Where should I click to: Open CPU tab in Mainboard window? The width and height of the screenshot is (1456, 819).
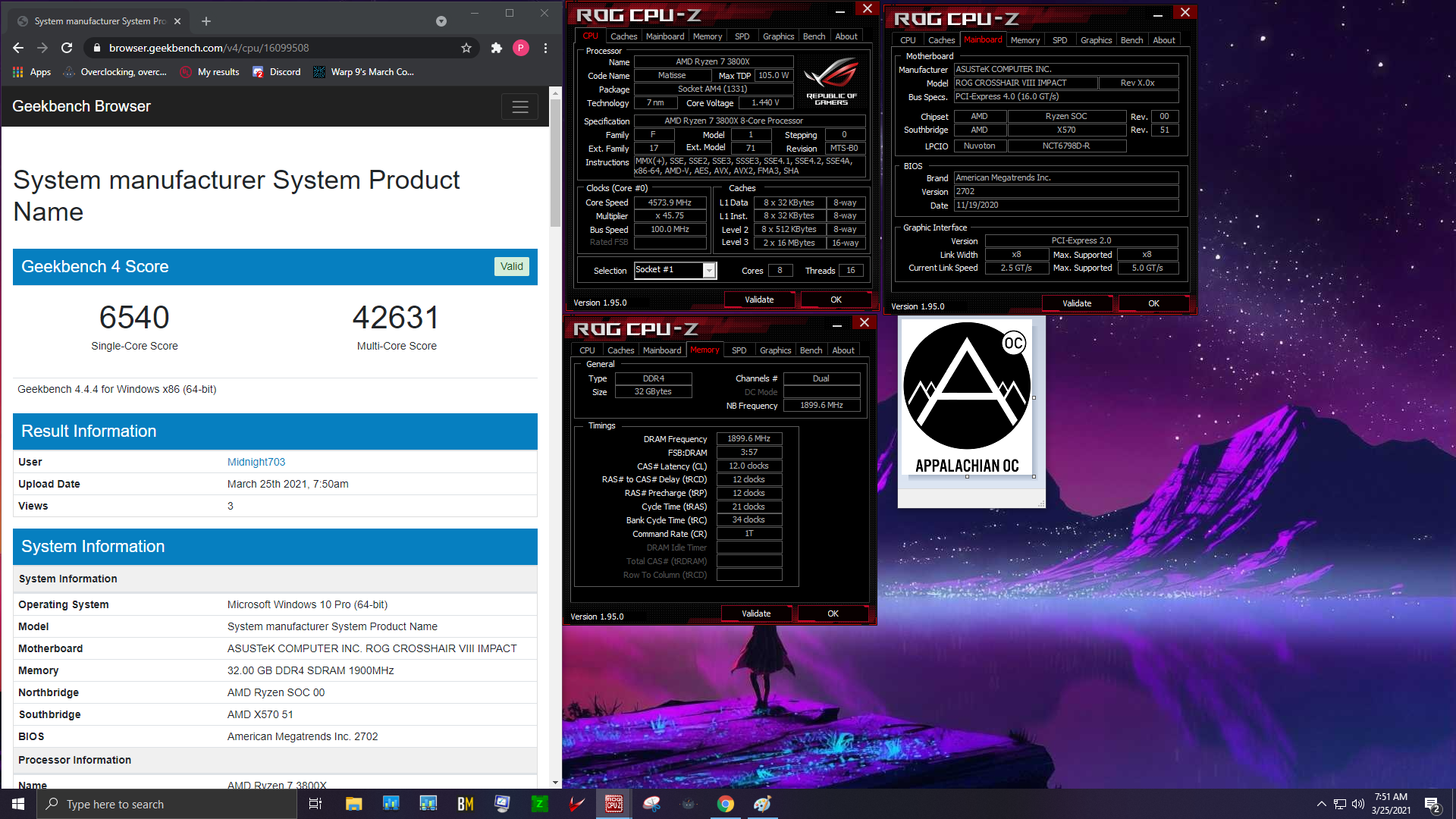908,40
